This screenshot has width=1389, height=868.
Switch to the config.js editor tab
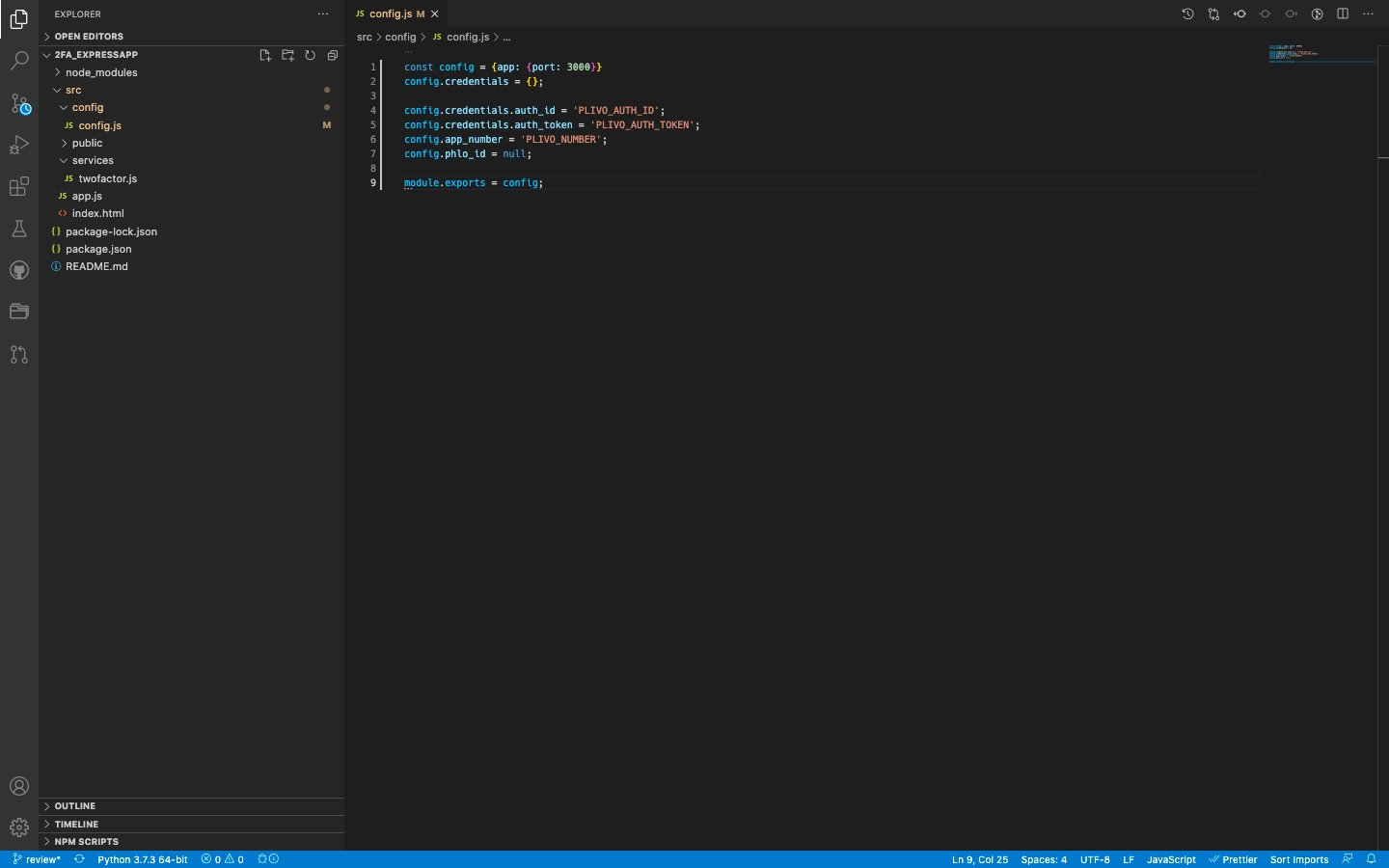(x=391, y=14)
